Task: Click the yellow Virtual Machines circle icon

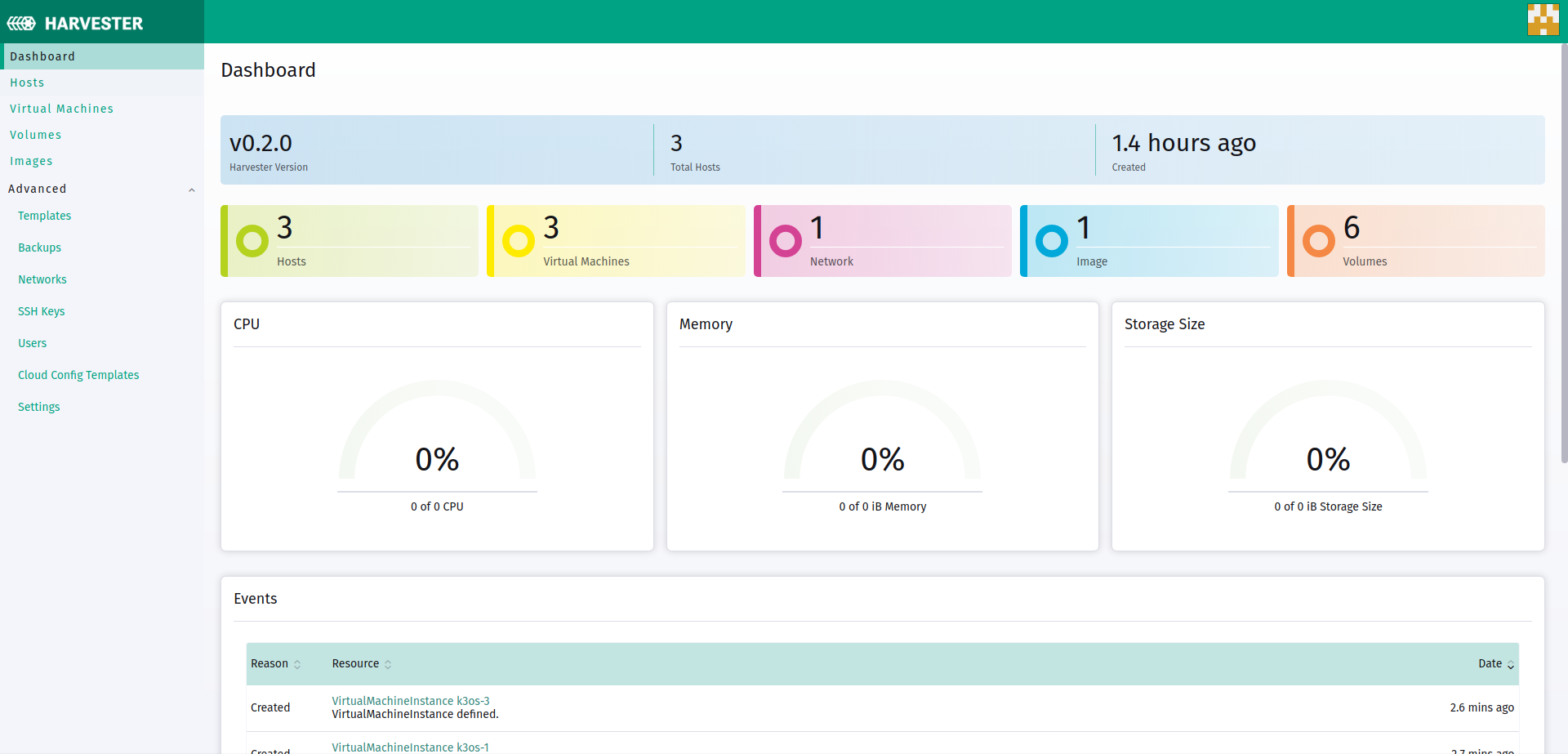Action: click(517, 240)
